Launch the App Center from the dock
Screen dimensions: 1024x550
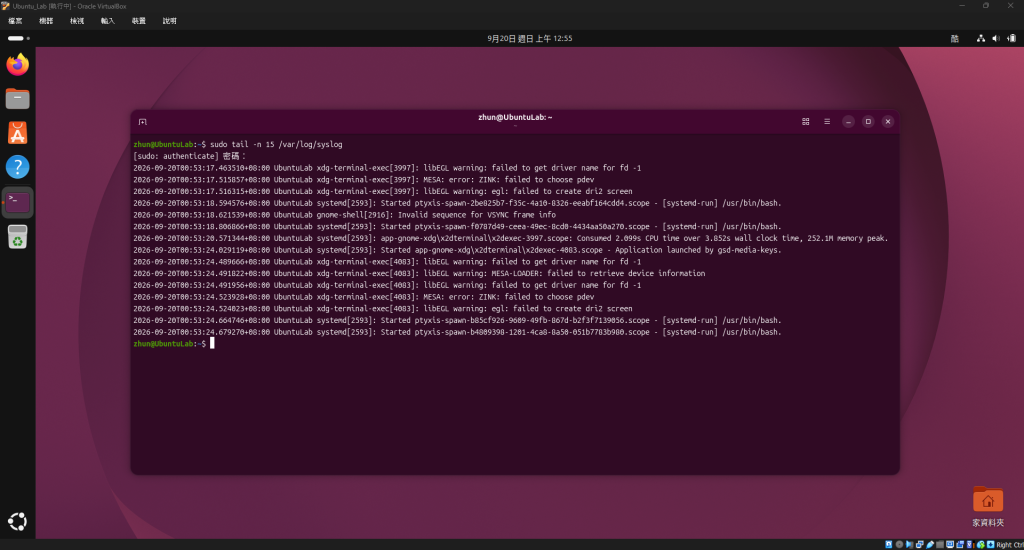click(x=18, y=133)
